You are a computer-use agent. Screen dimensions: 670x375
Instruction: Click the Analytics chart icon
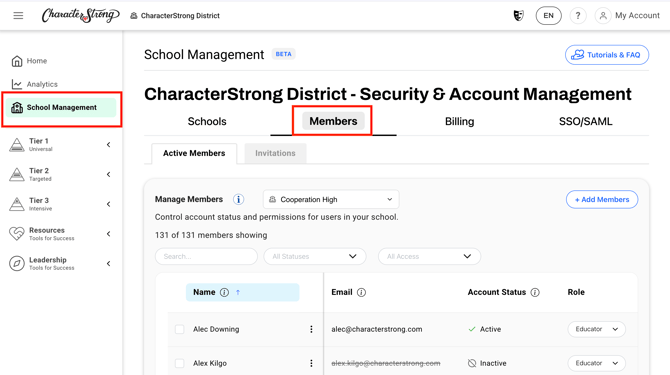tap(17, 84)
